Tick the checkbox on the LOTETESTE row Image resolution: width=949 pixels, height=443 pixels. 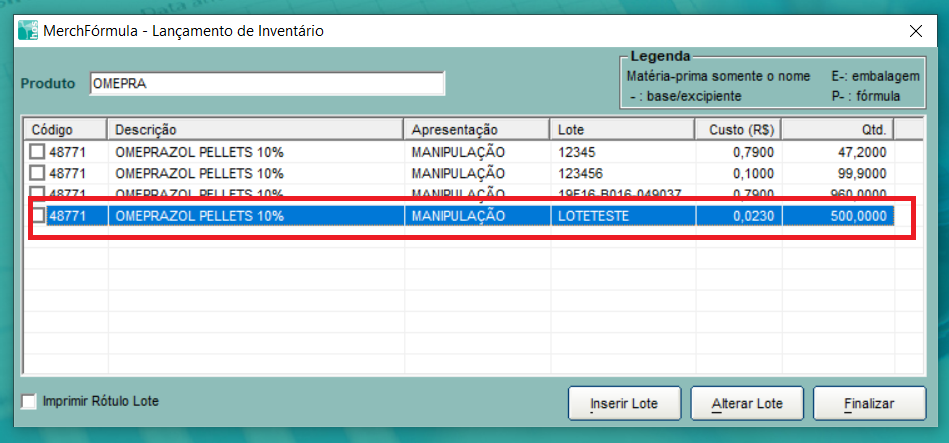[x=37, y=216]
